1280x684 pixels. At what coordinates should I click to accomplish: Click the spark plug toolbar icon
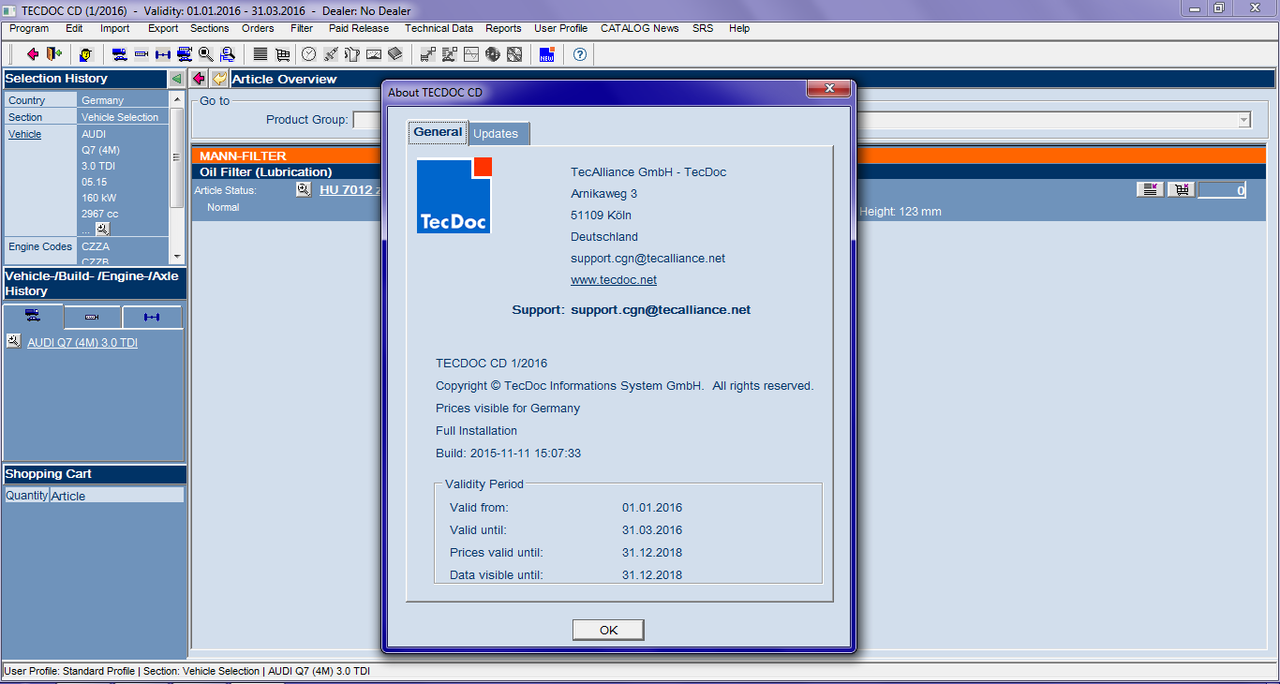click(330, 54)
